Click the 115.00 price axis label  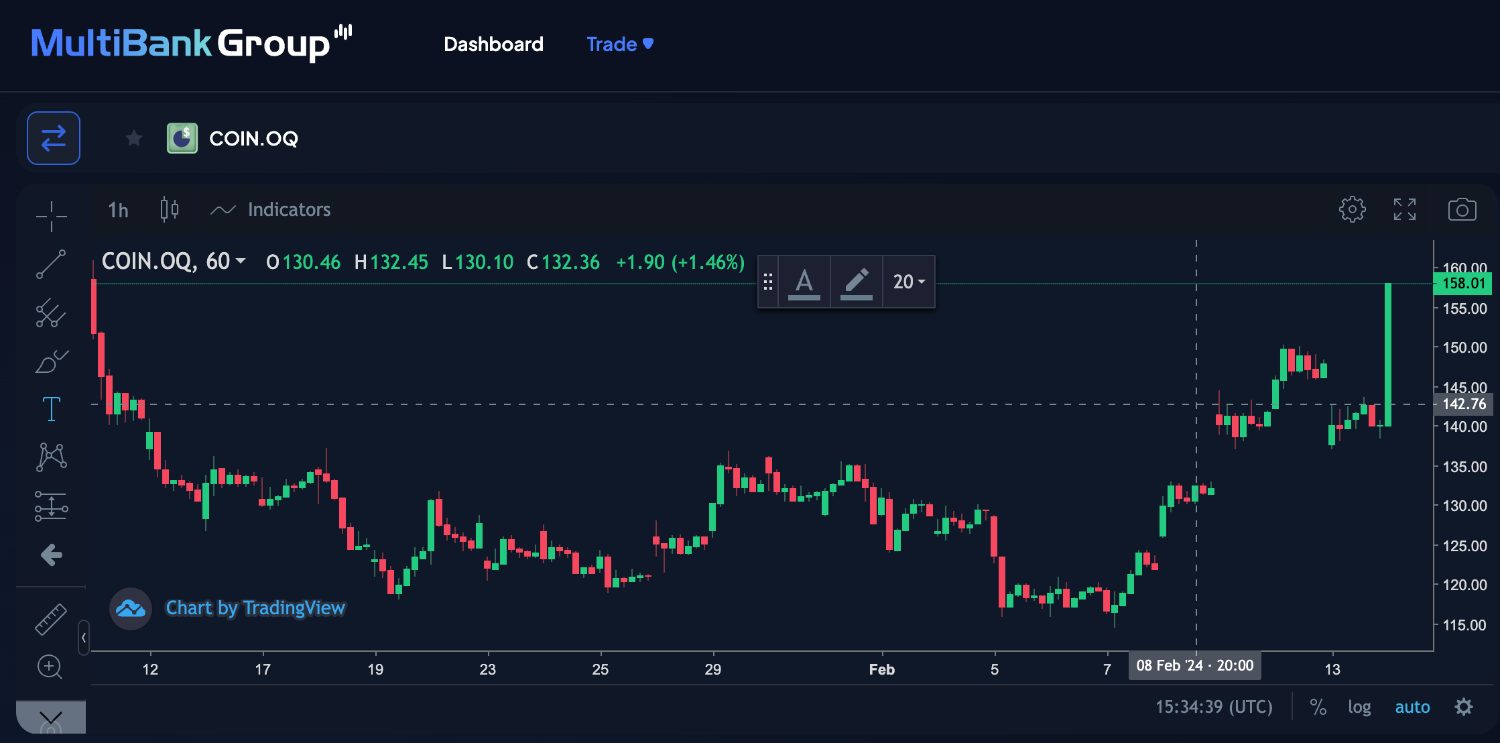pos(1464,625)
